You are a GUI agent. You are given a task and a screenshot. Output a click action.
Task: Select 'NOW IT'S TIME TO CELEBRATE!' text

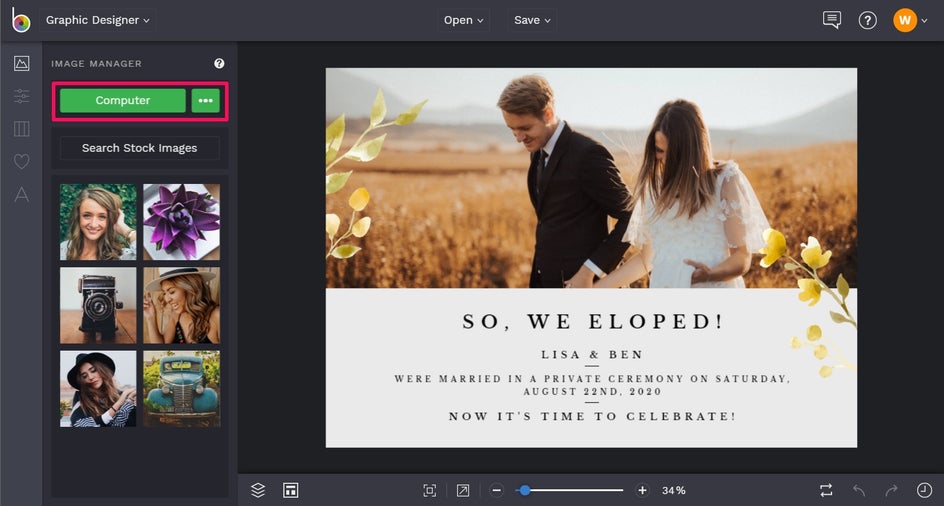tap(592, 416)
